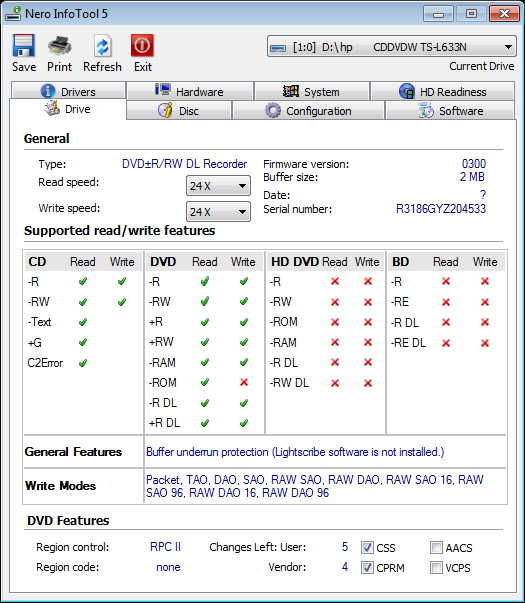Click the red X for DVD -ROM write
This screenshot has height=603, width=525.
[x=244, y=382]
